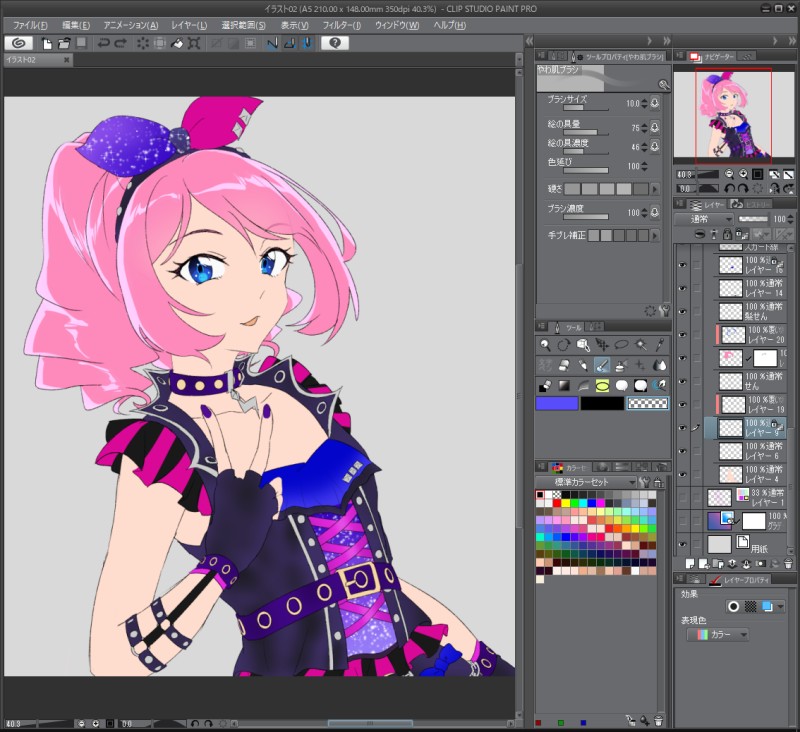Open the アニメーション(A) menu
This screenshot has width=800, height=732.
pyautogui.click(x=131, y=25)
